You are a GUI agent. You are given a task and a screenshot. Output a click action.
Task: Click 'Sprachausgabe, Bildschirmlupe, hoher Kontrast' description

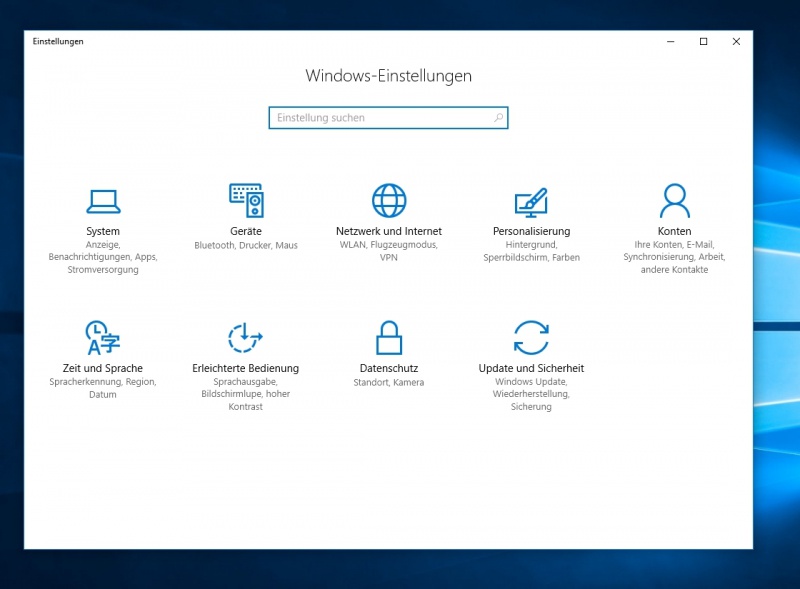click(245, 394)
